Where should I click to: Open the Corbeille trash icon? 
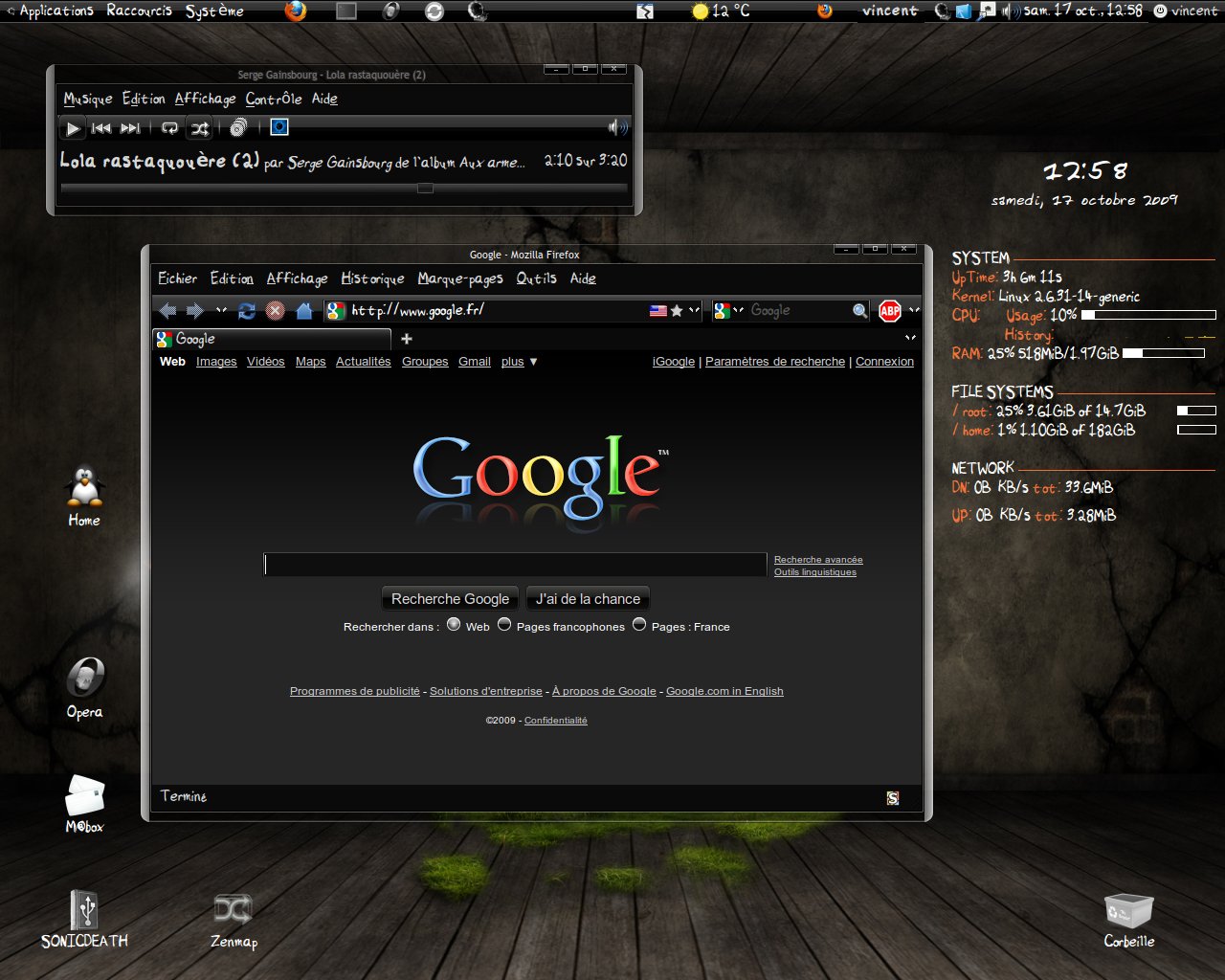pyautogui.click(x=1129, y=920)
